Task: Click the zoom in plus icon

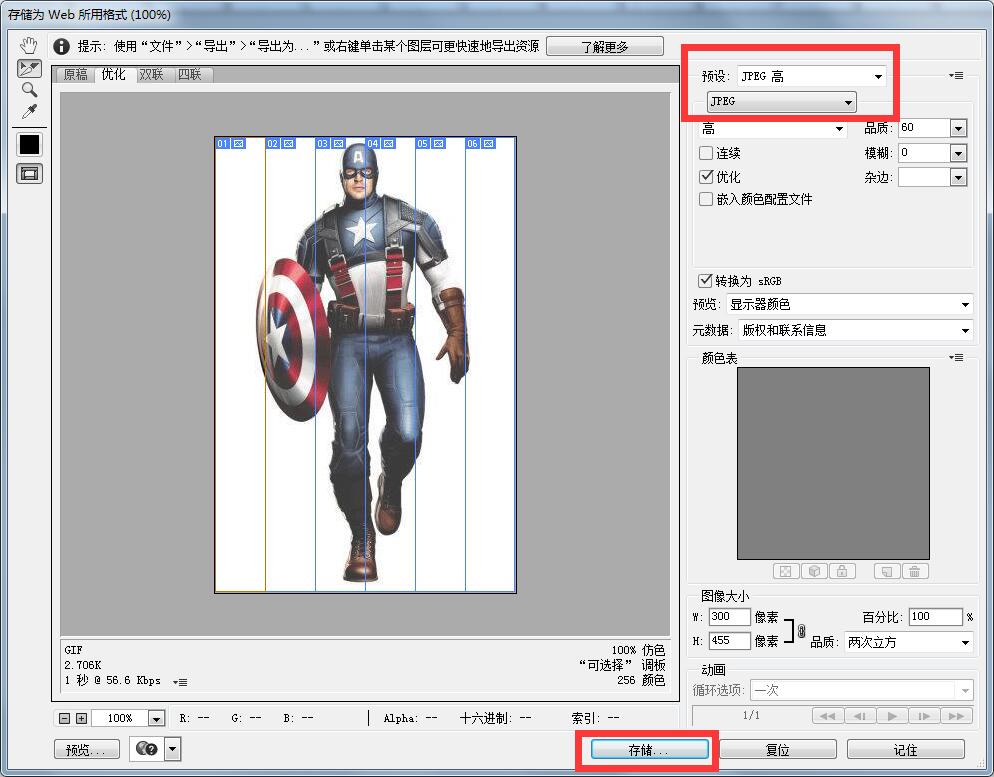Action: coord(81,718)
